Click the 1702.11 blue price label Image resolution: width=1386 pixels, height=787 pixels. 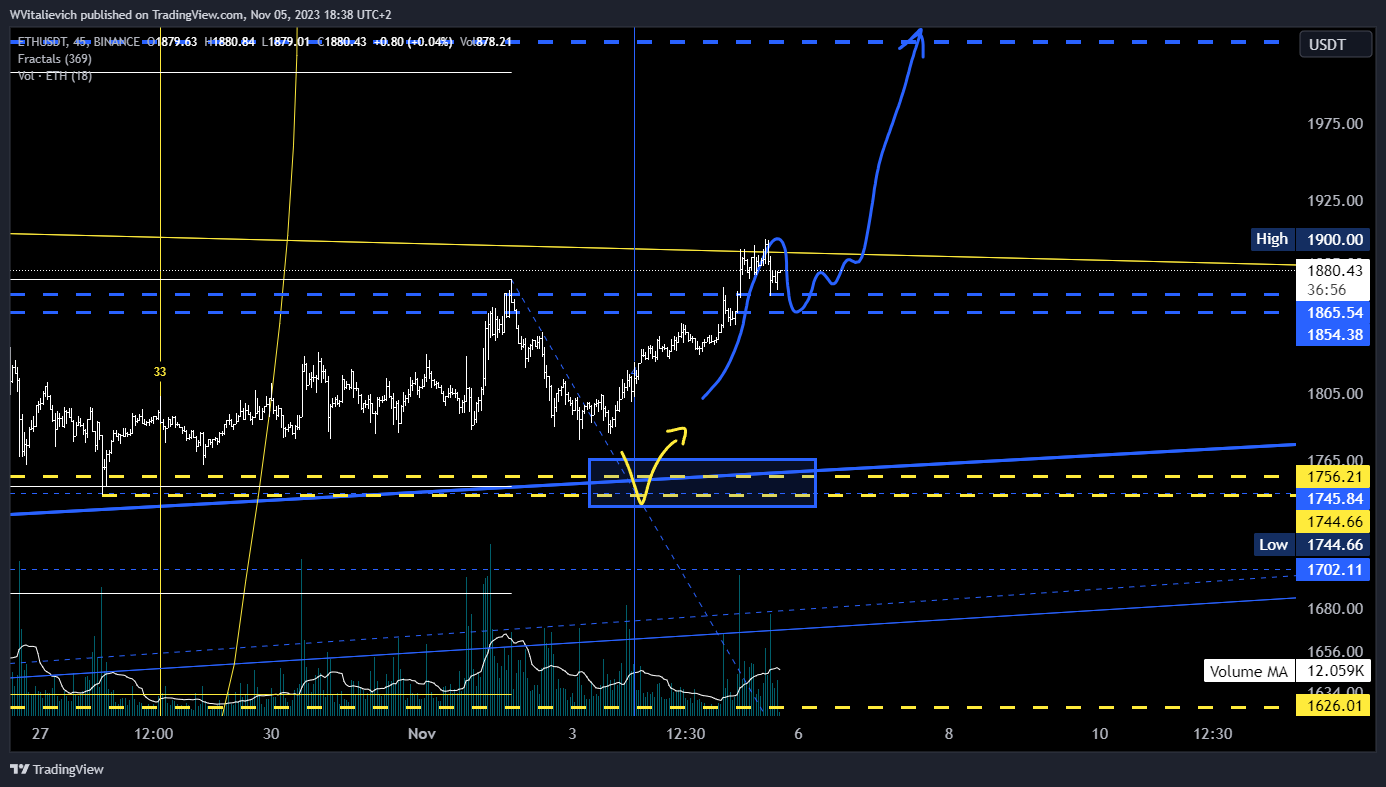click(x=1334, y=570)
